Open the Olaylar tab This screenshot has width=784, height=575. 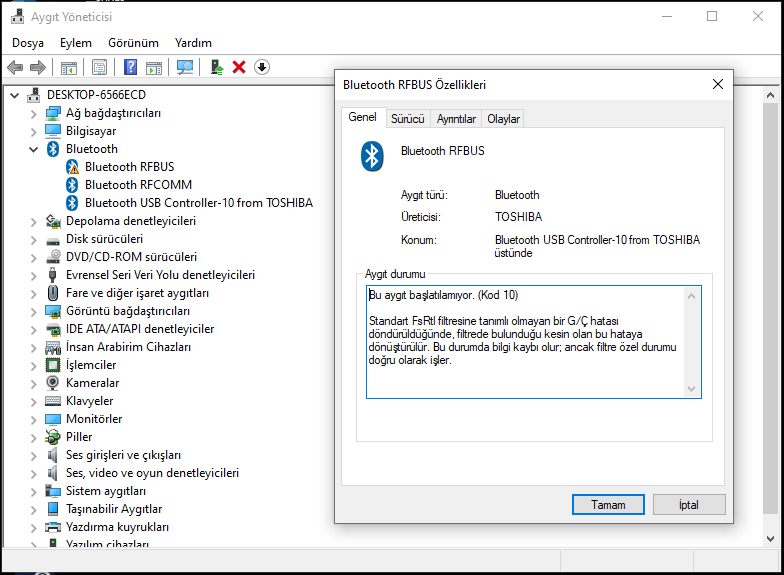pos(503,119)
